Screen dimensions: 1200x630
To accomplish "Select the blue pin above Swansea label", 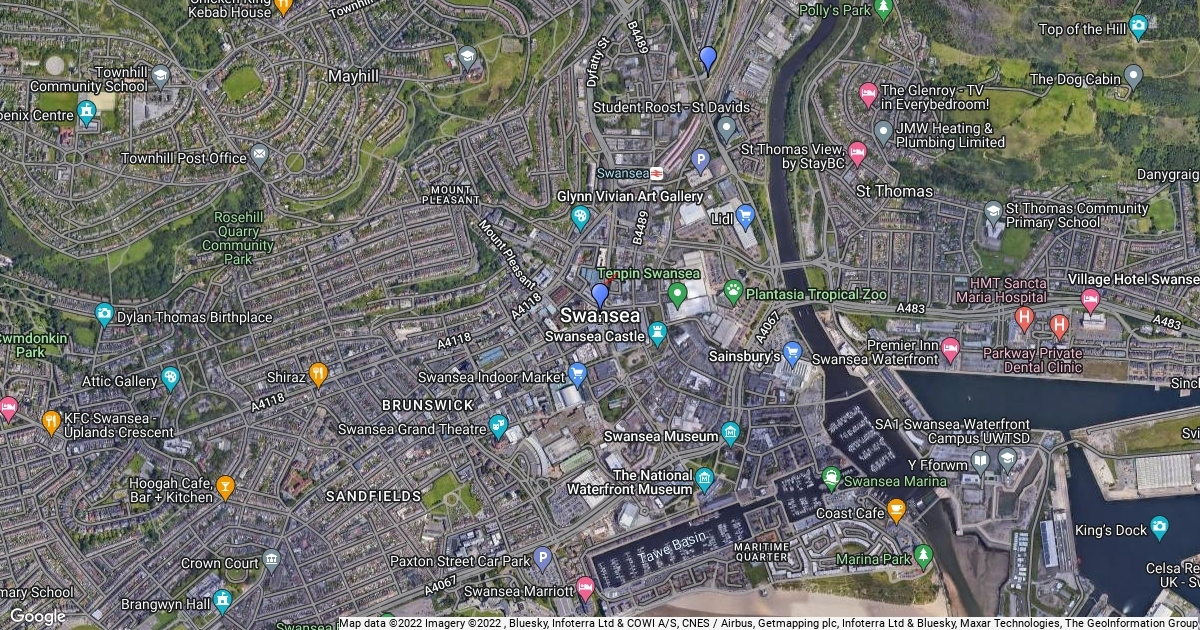I will click(x=600, y=296).
